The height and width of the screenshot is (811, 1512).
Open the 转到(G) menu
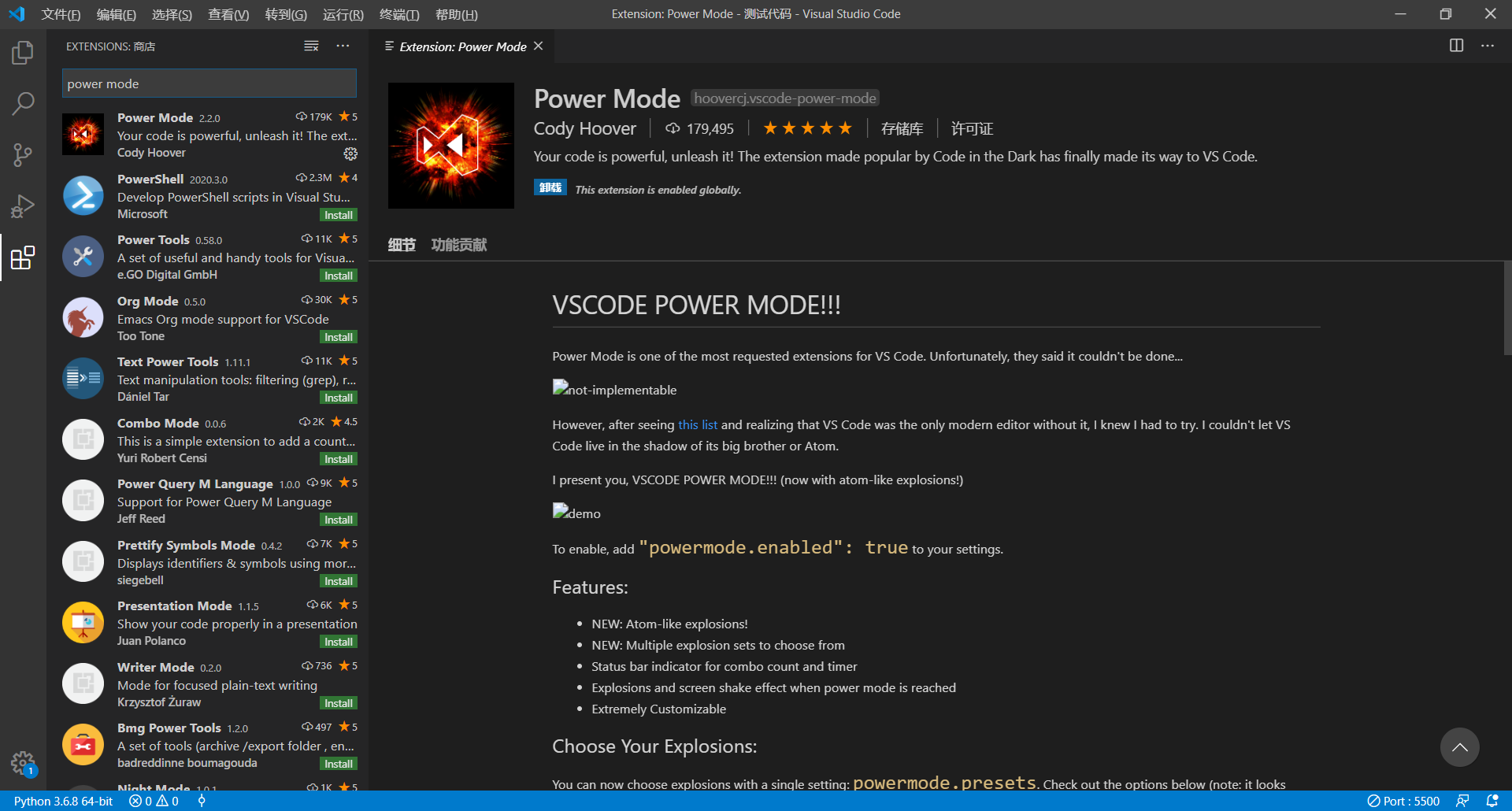[286, 14]
